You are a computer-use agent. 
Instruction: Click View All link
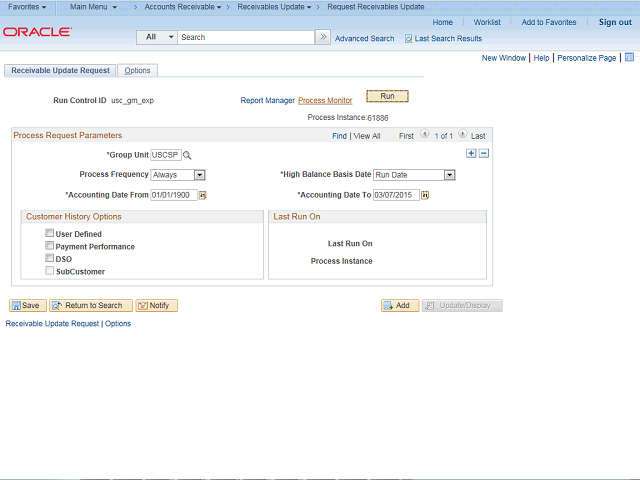point(367,136)
